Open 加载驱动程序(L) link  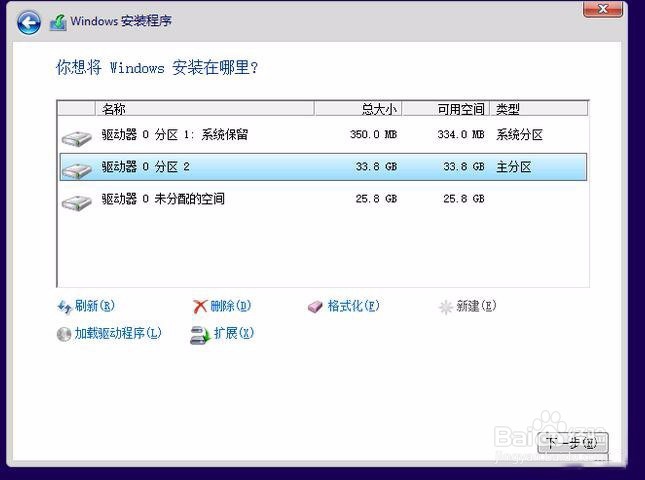118,333
